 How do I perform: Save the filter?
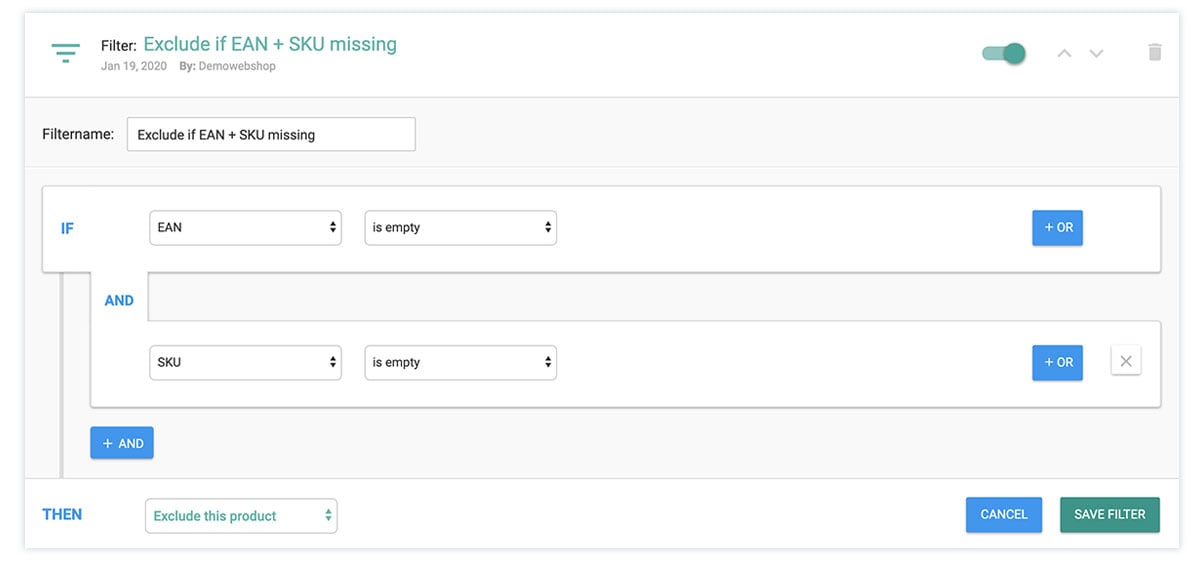coord(1109,514)
